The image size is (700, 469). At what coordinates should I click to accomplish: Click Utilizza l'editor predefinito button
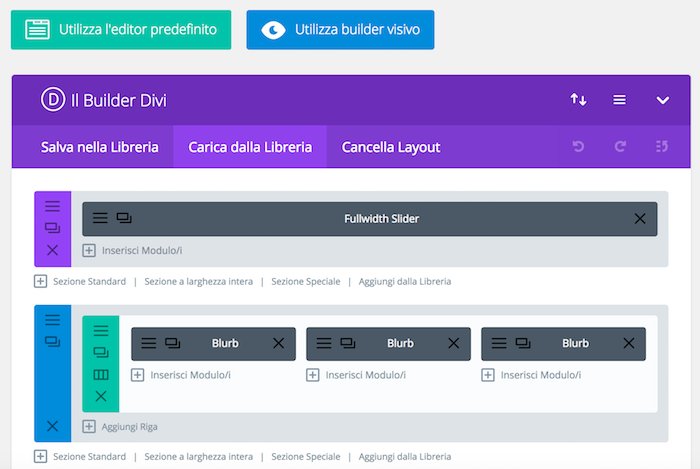(121, 29)
